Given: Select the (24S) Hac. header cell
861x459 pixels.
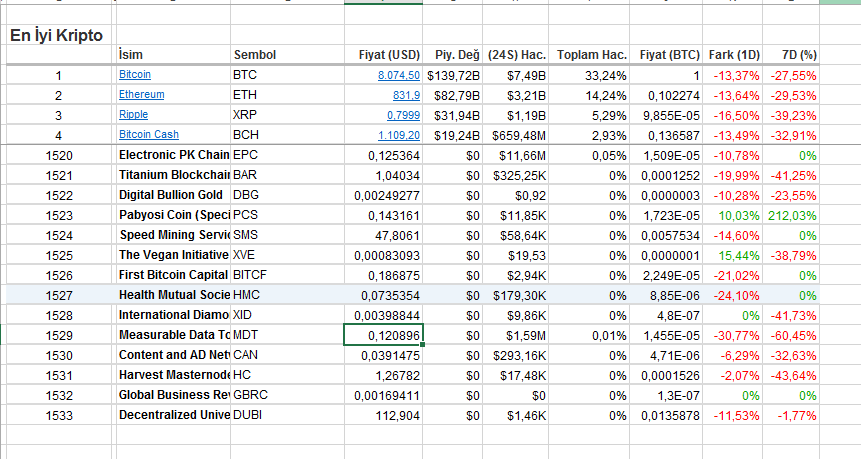Looking at the screenshot, I should click(x=516, y=55).
